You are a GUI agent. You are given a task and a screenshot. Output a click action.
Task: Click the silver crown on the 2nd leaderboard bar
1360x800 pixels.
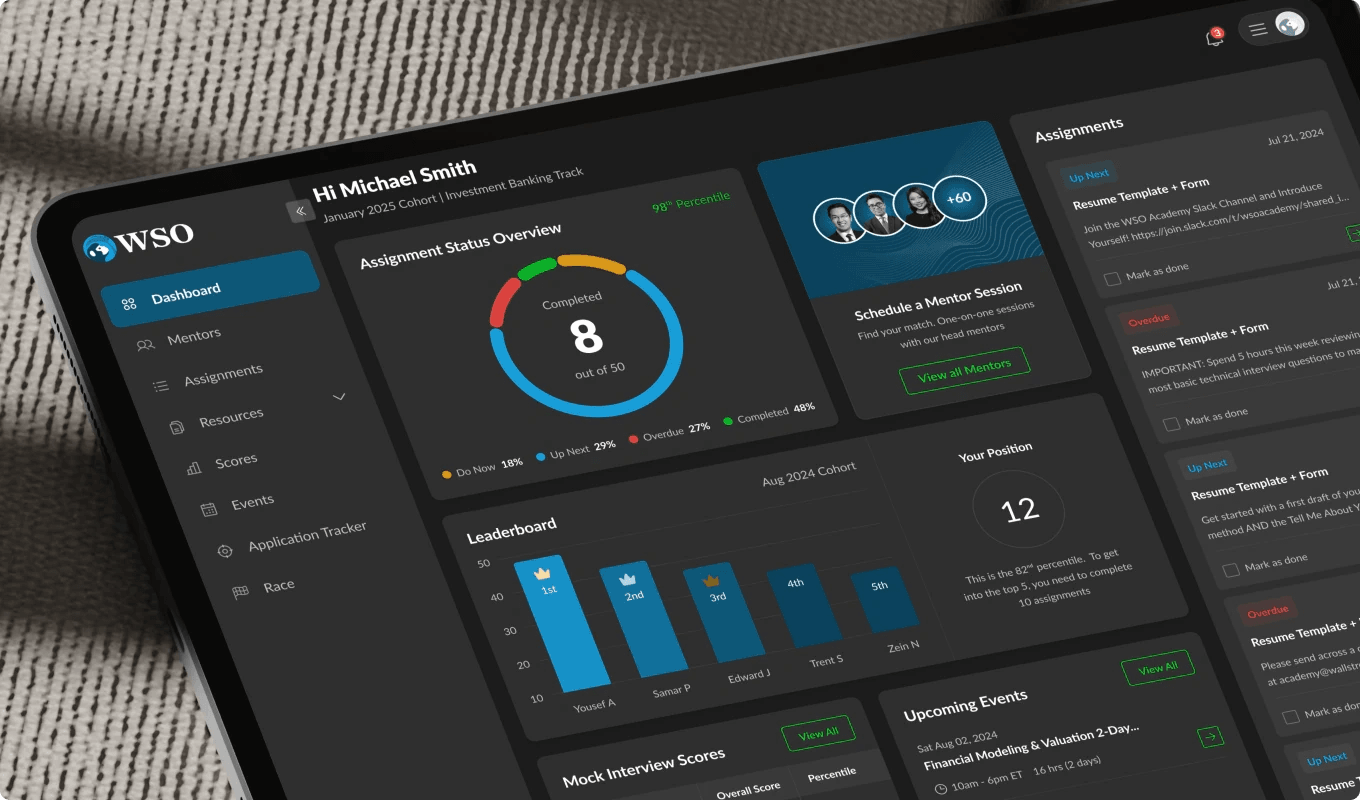tap(628, 579)
